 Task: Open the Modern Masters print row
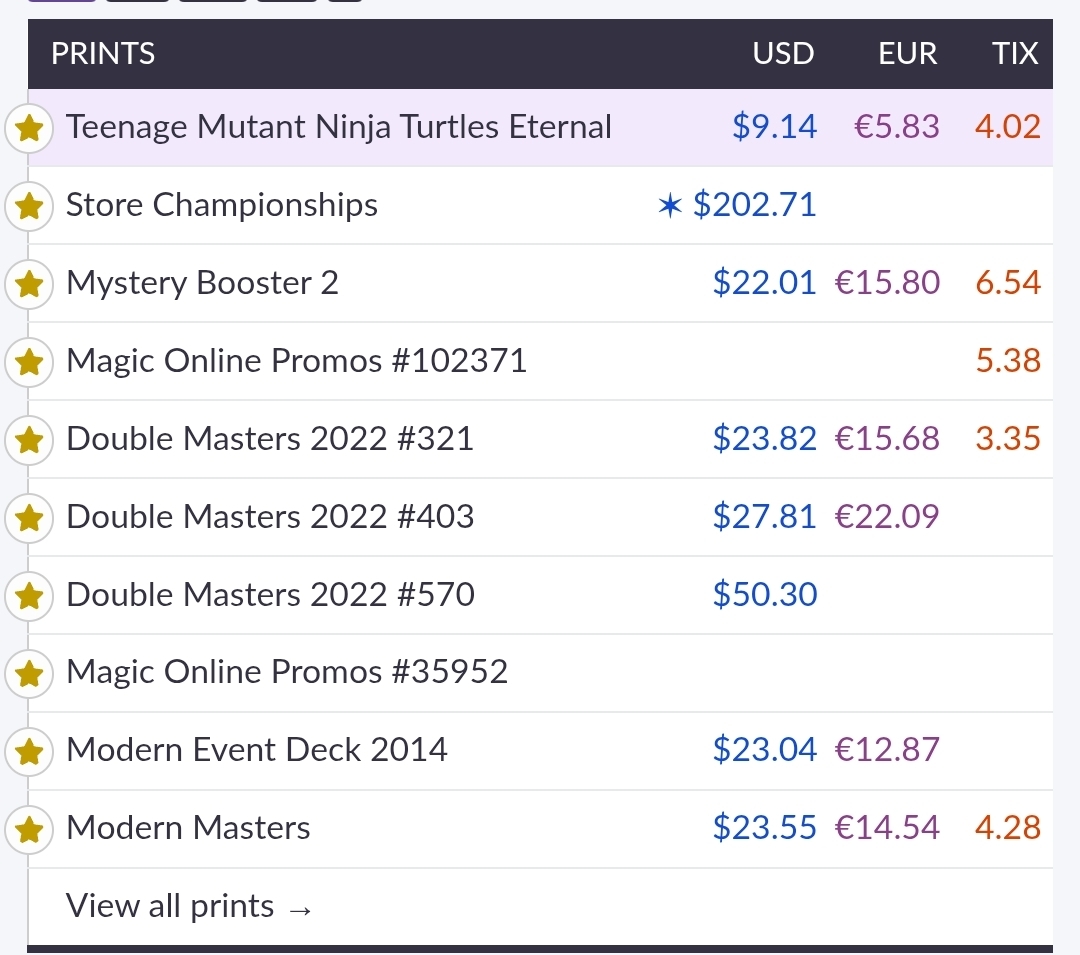click(x=188, y=828)
